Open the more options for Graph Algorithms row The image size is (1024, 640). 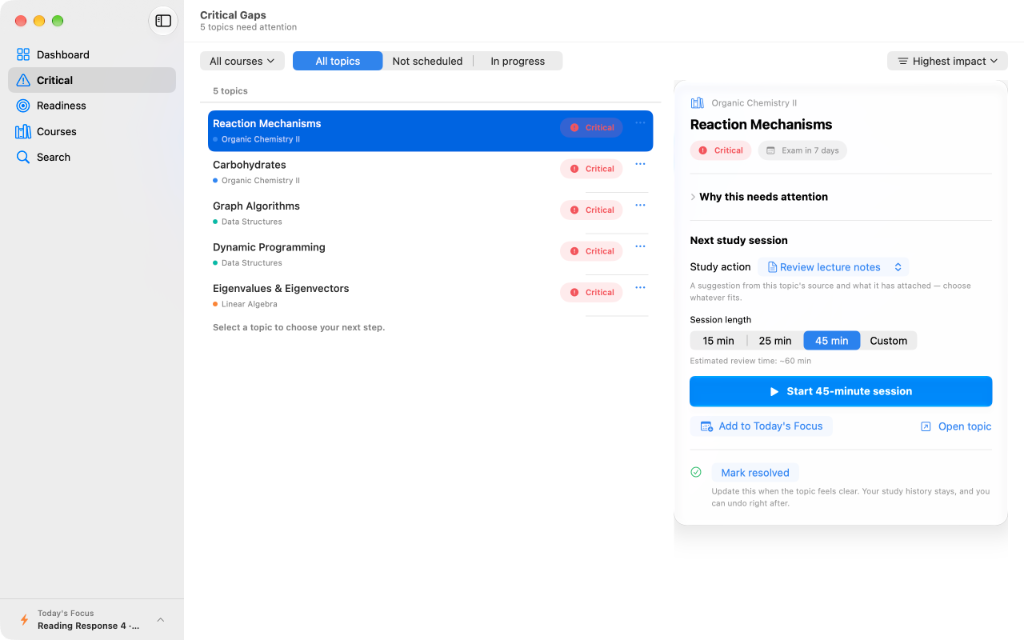(640, 205)
